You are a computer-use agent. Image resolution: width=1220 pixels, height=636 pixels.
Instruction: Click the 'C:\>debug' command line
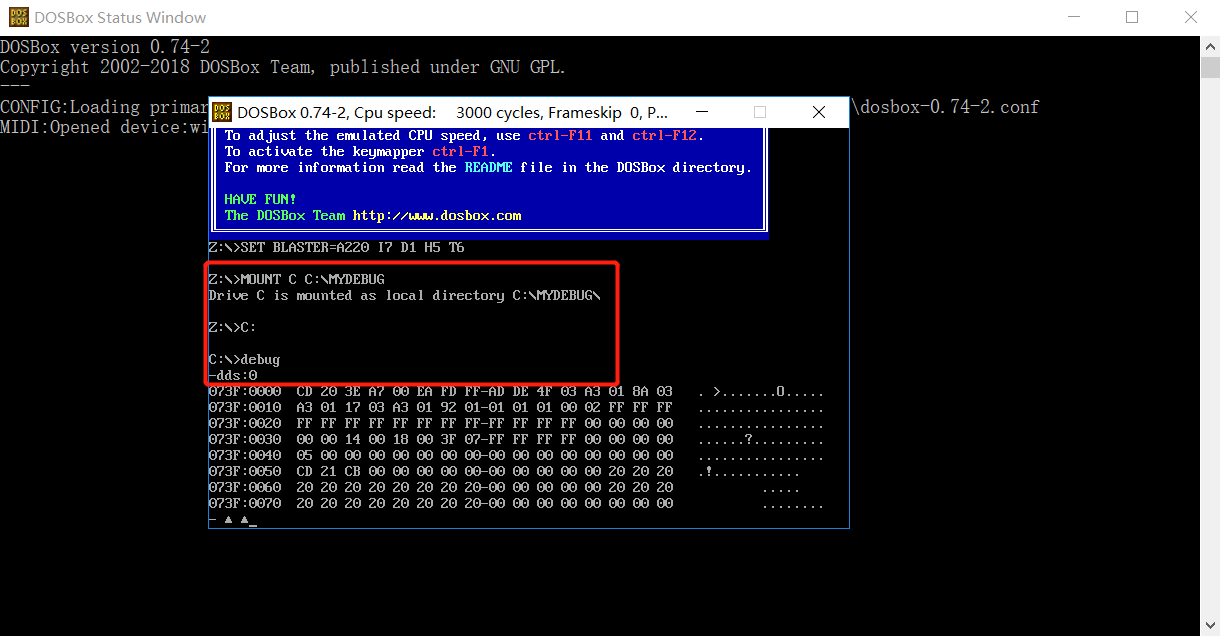coord(244,359)
